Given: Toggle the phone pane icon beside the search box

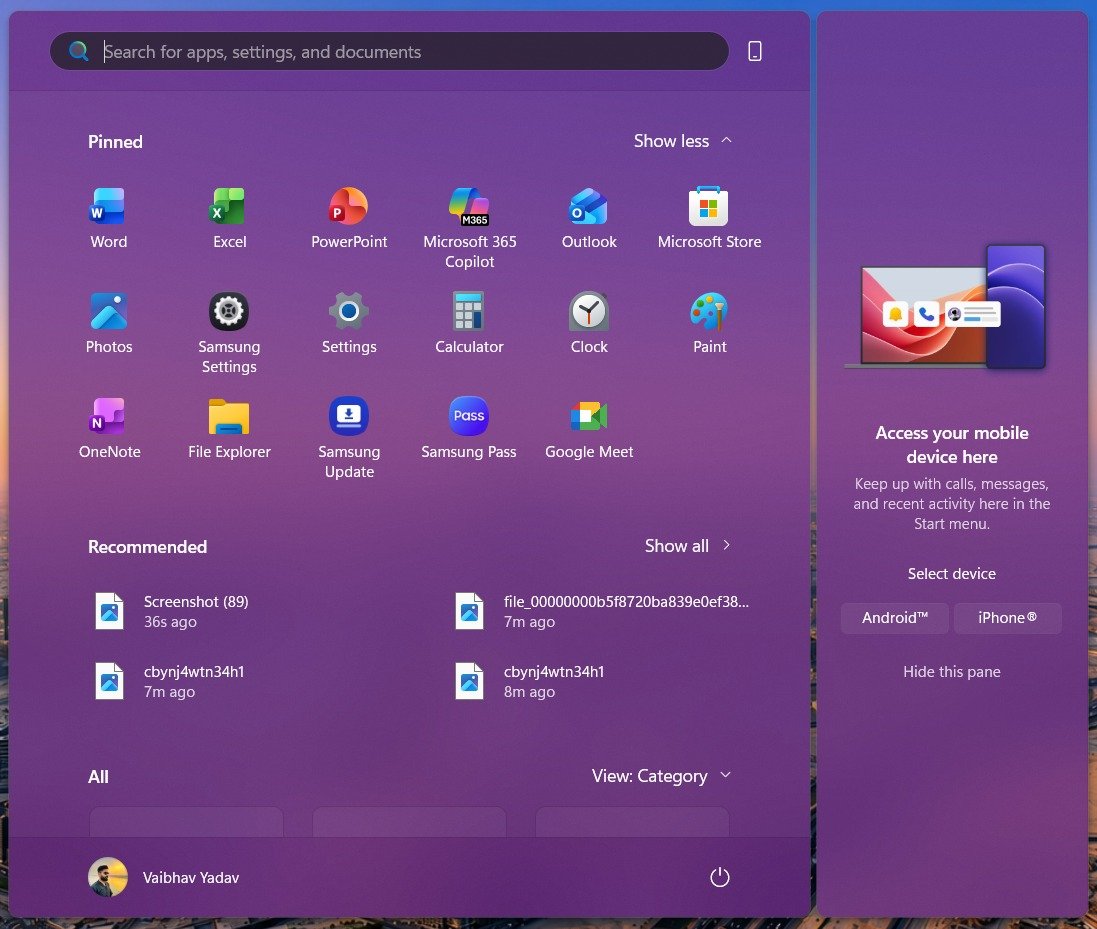Looking at the screenshot, I should pyautogui.click(x=754, y=51).
